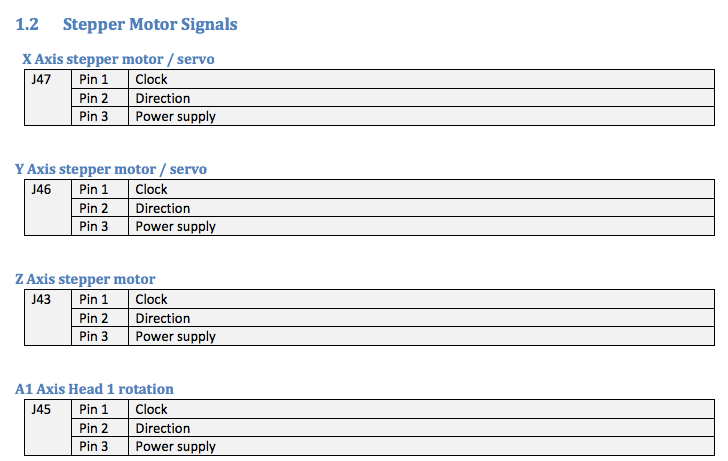
Task: Click the J47 connector cell
Action: pos(48,97)
